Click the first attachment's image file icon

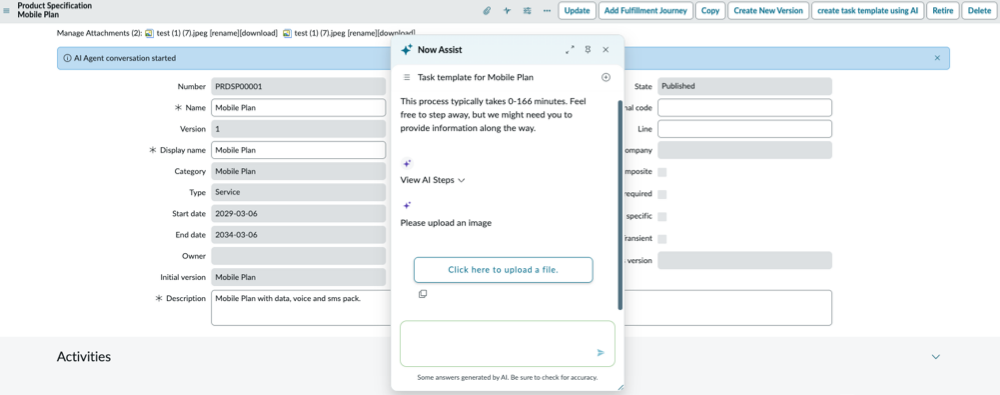(x=149, y=33)
